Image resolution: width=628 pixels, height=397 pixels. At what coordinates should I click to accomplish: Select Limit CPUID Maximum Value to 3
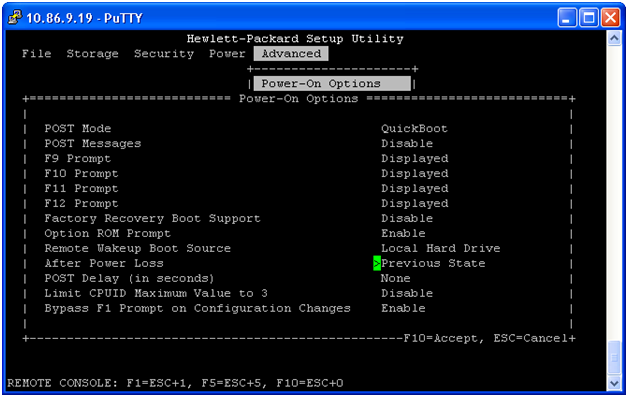pos(156,293)
